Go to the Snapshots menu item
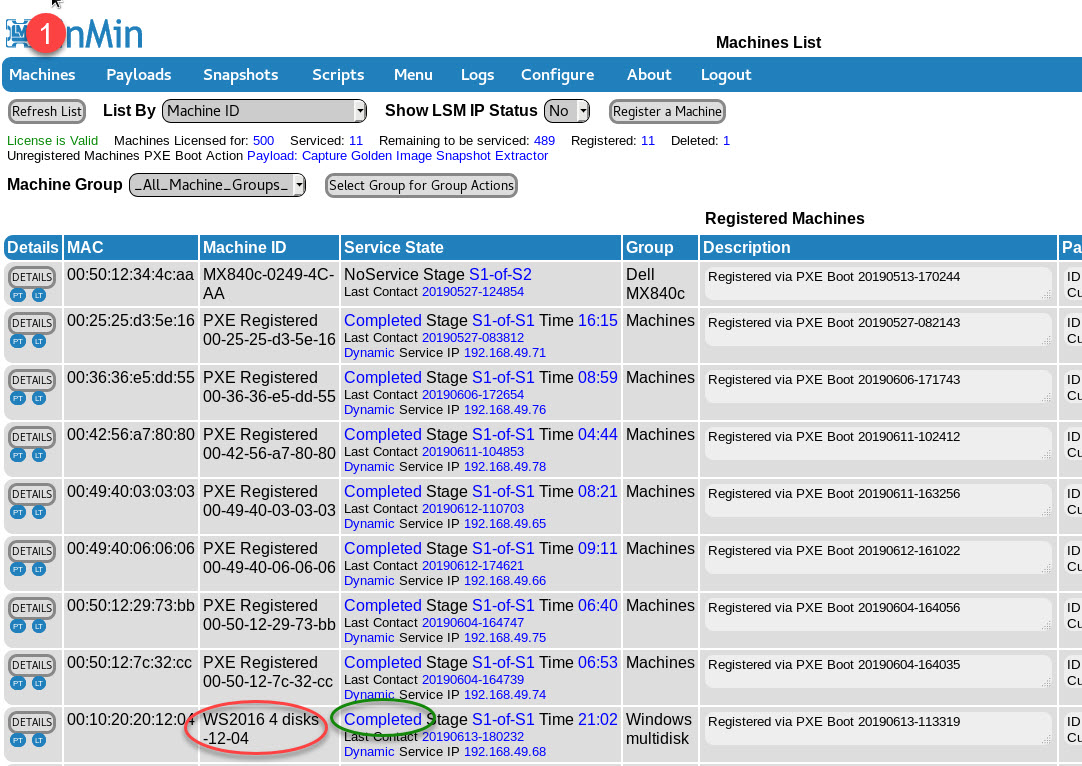This screenshot has height=766, width=1082. click(x=240, y=75)
